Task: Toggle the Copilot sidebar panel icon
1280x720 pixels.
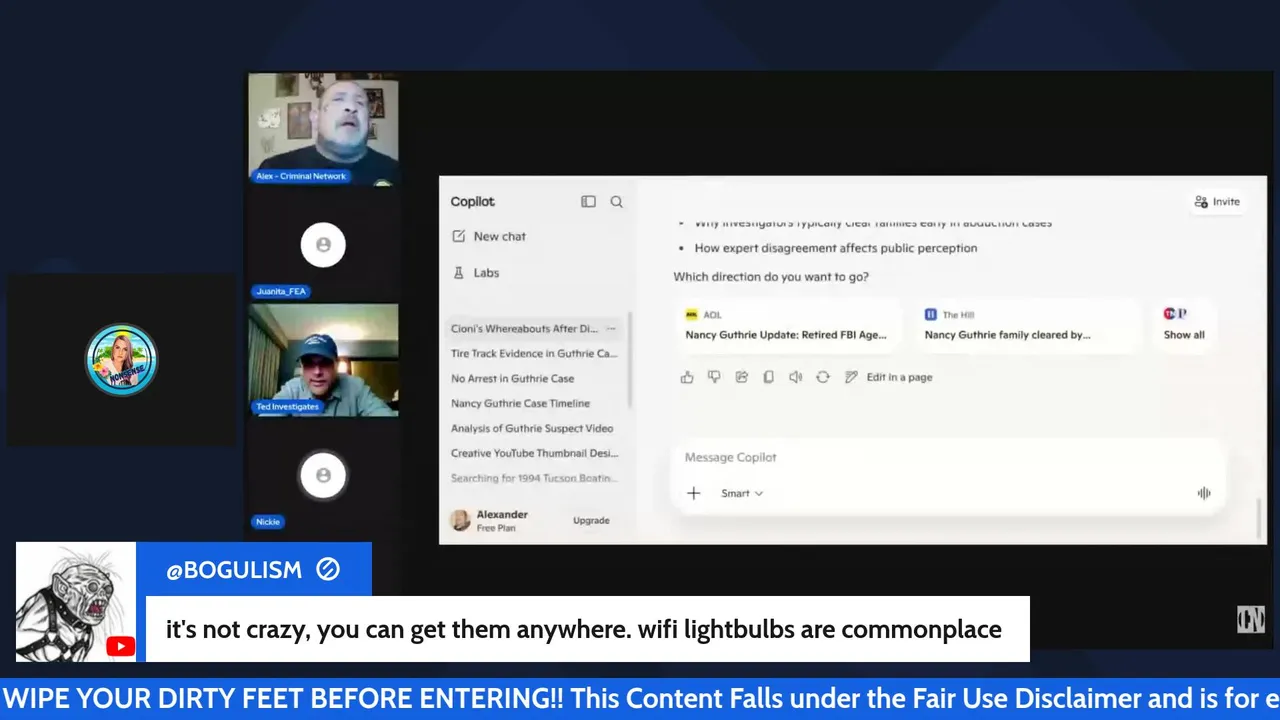Action: pyautogui.click(x=588, y=202)
